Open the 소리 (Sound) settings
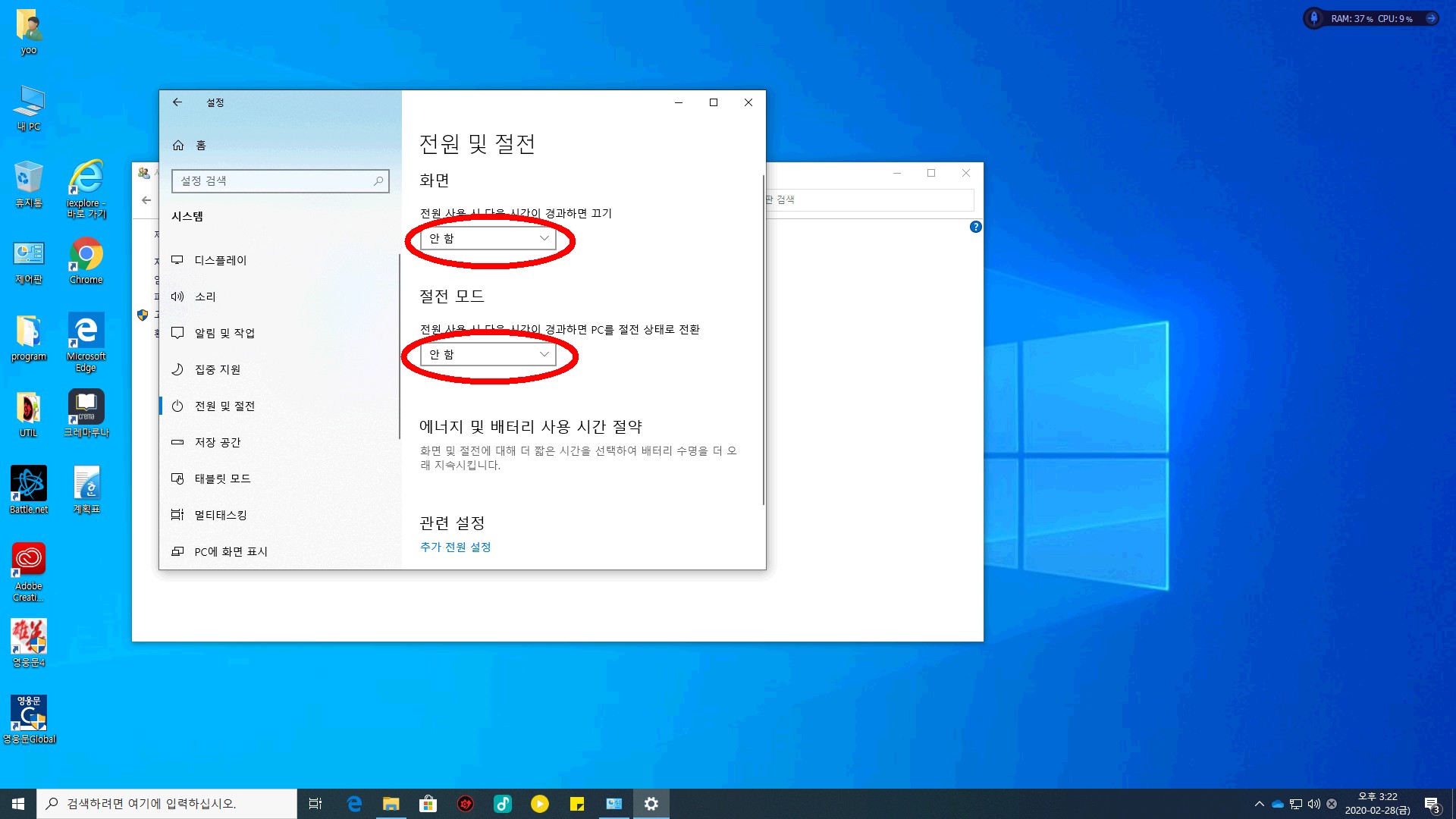This screenshot has height=819, width=1456. 205,297
